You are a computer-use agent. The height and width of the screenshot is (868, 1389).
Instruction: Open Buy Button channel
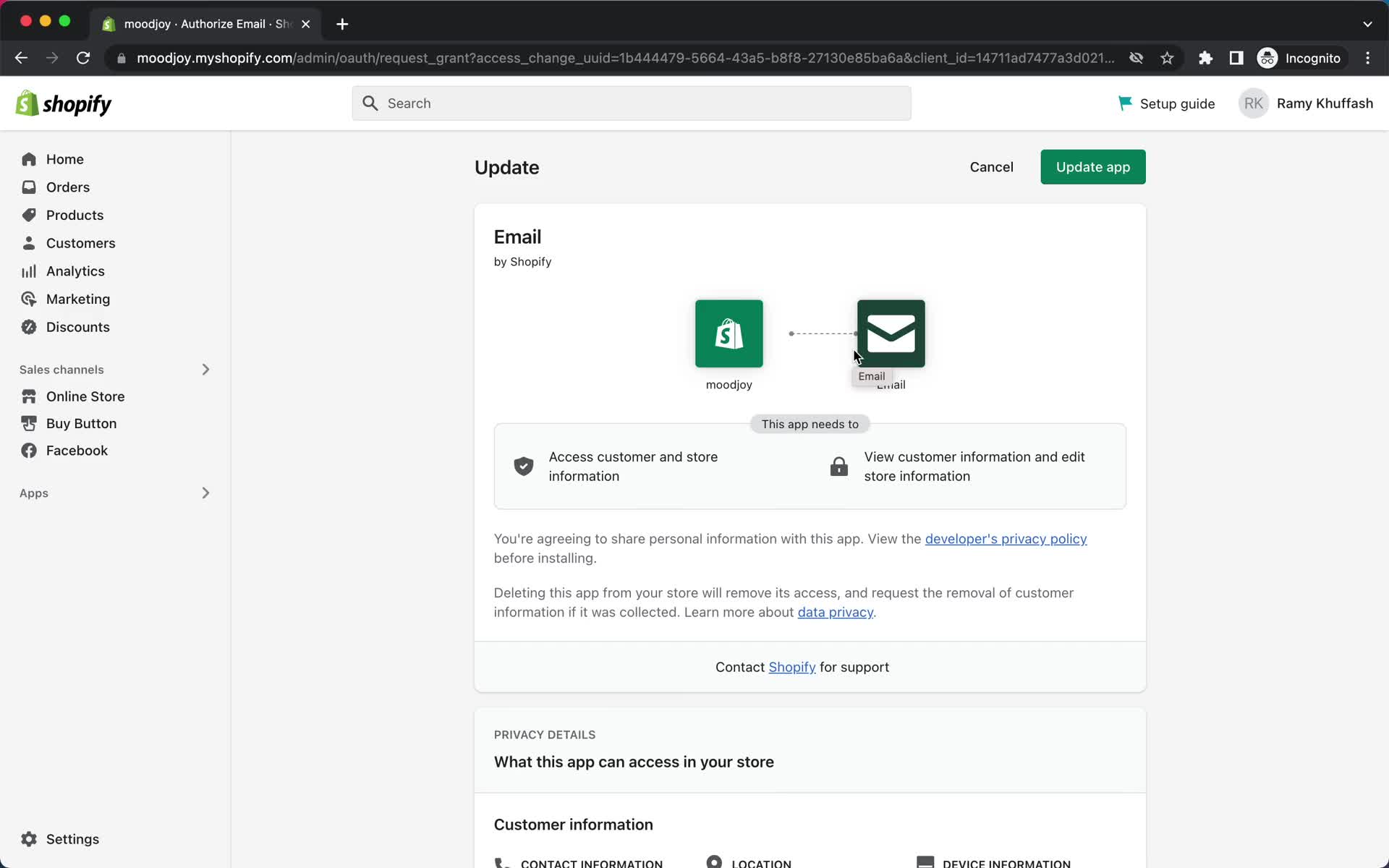(x=81, y=424)
